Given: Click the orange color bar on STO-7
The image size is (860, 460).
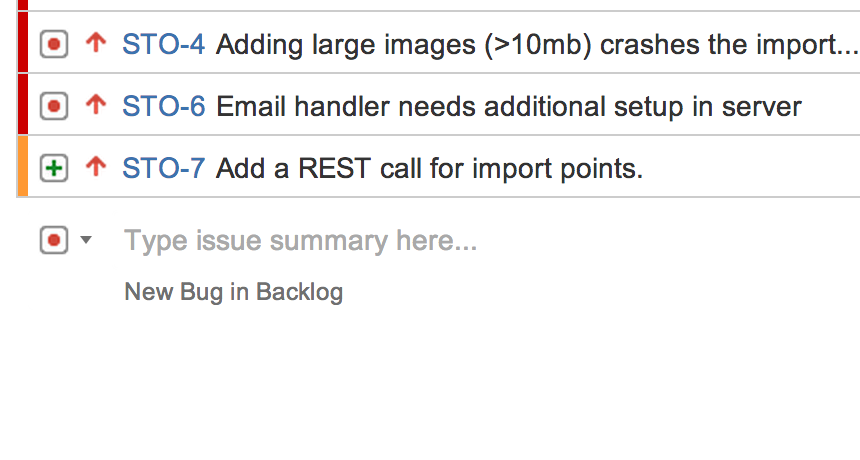Looking at the screenshot, I should pyautogui.click(x=22, y=167).
